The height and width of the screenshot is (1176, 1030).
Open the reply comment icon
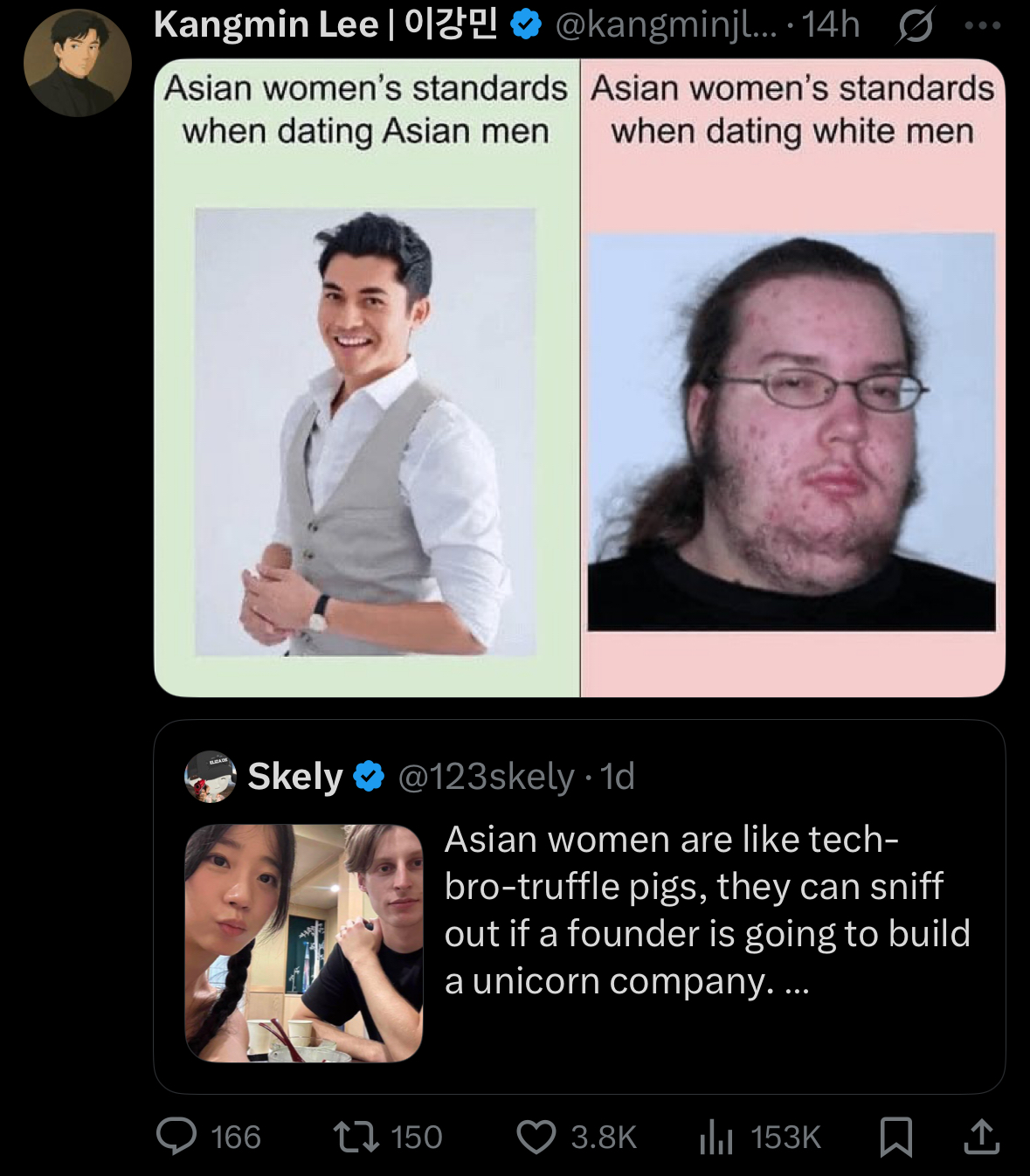pyautogui.click(x=176, y=1137)
